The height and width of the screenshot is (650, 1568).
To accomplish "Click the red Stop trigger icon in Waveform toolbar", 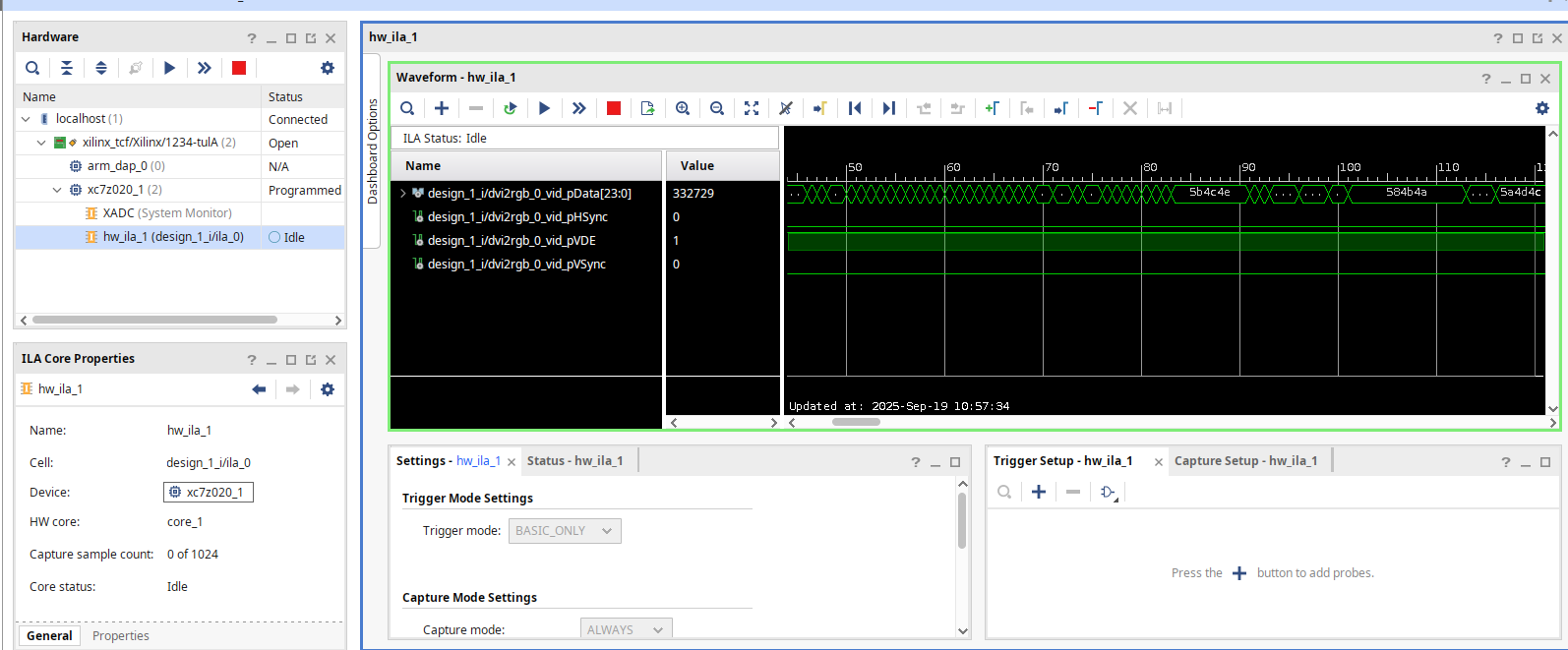I will point(614,108).
